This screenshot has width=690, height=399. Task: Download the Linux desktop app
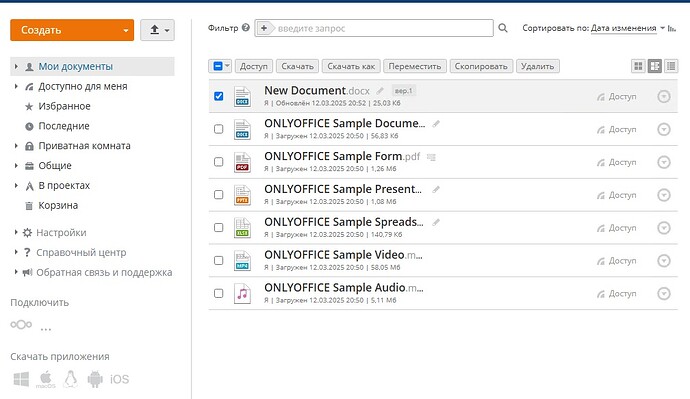pos(70,379)
